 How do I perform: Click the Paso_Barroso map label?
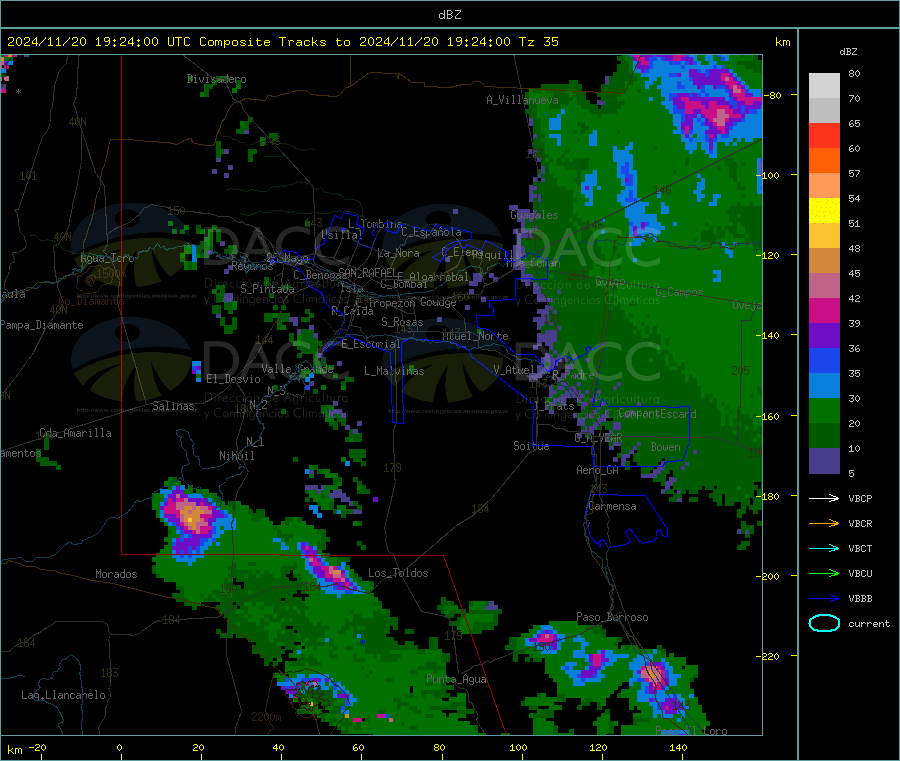point(612,617)
